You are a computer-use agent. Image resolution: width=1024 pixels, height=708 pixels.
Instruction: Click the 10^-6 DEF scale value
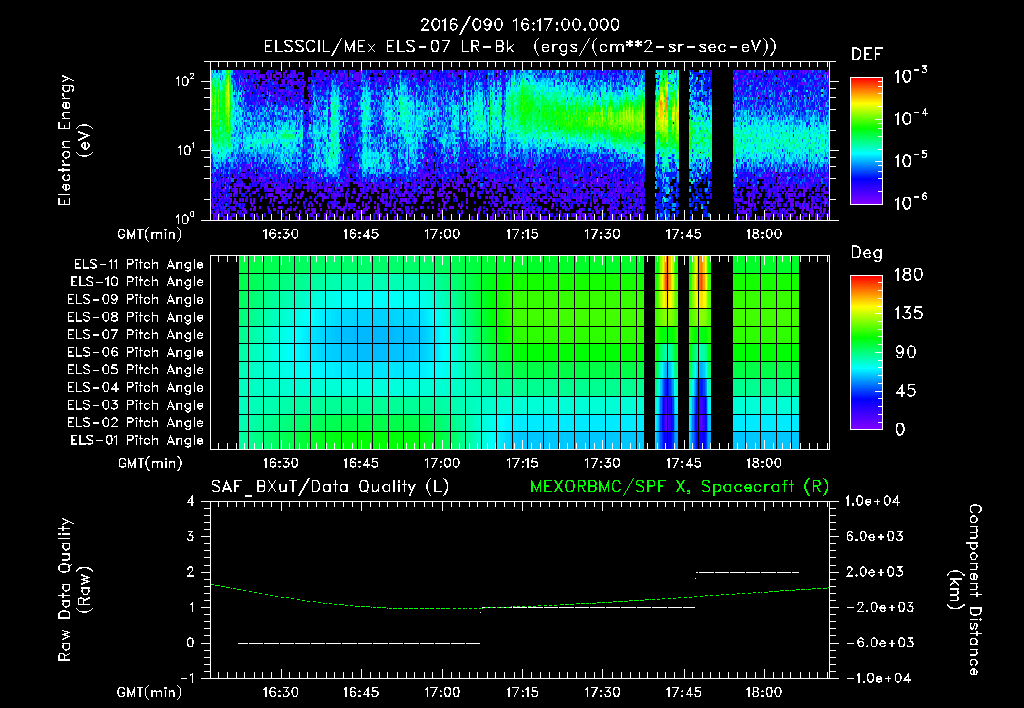click(910, 202)
